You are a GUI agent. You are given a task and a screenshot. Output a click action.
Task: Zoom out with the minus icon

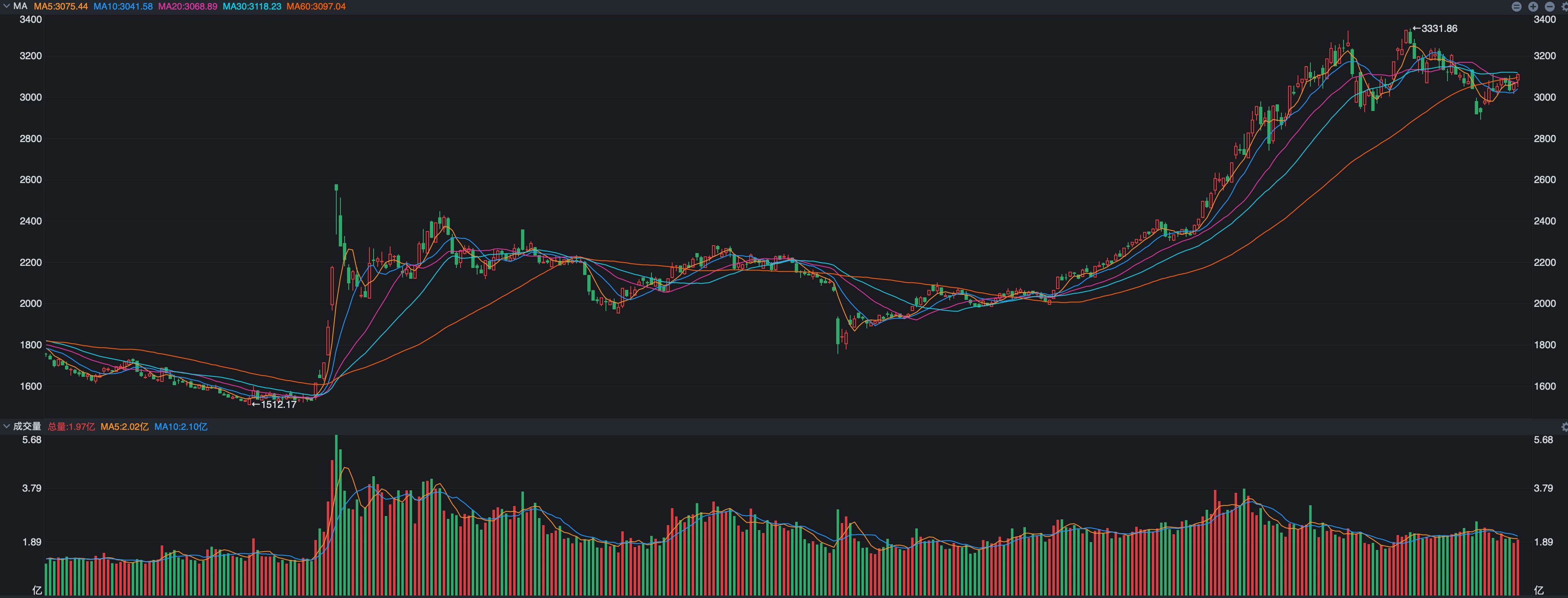point(1550,7)
